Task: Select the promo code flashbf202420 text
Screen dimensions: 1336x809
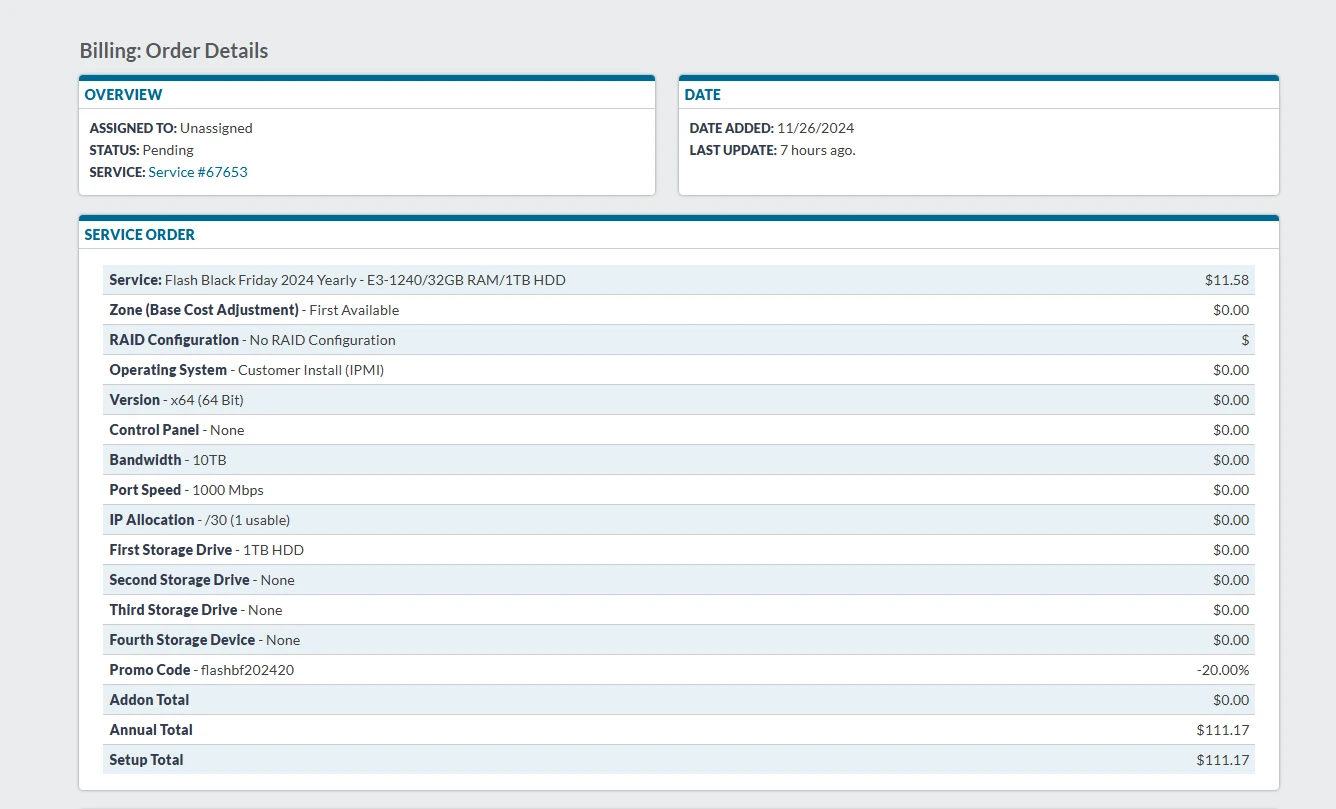Action: pyautogui.click(x=247, y=670)
